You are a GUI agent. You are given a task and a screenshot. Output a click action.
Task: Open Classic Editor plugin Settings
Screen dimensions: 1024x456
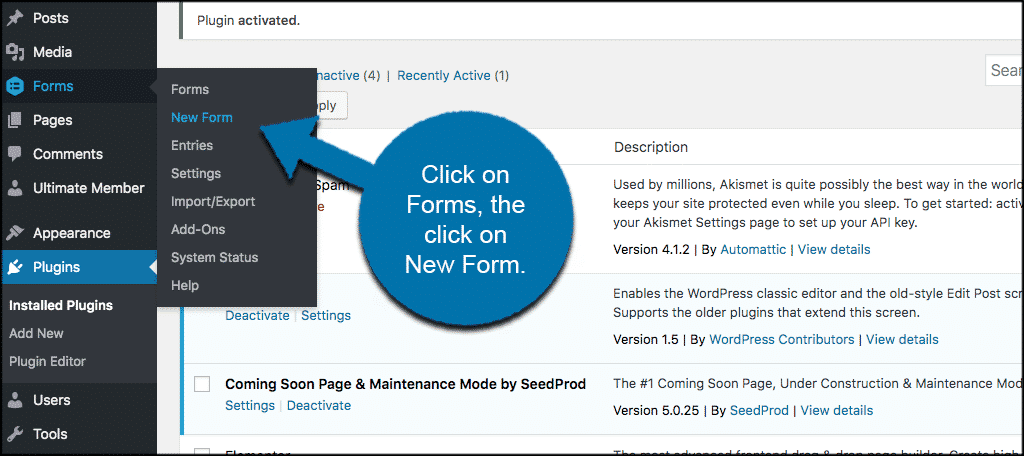tap(326, 316)
